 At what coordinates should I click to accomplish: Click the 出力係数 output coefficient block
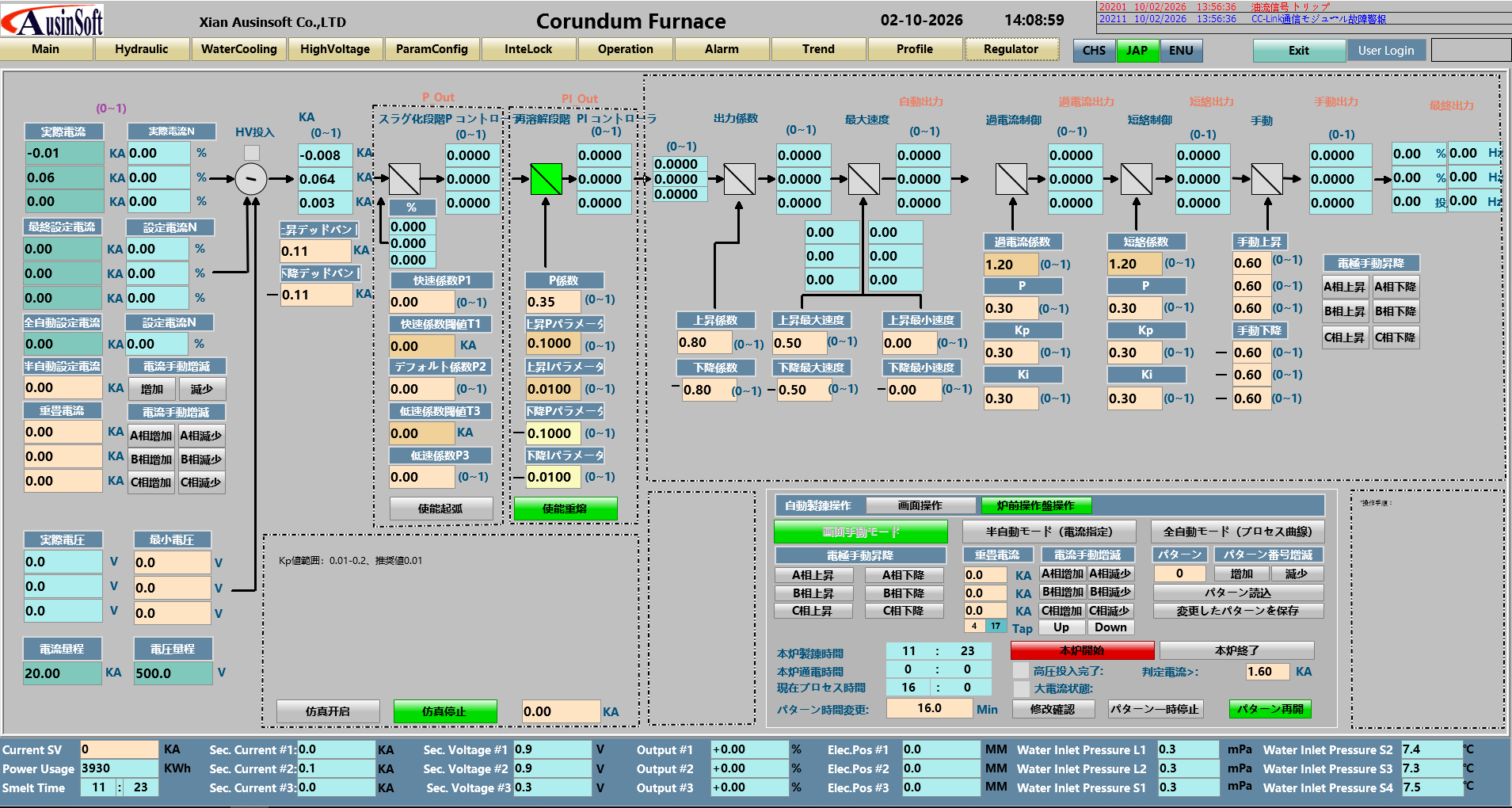coord(739,179)
